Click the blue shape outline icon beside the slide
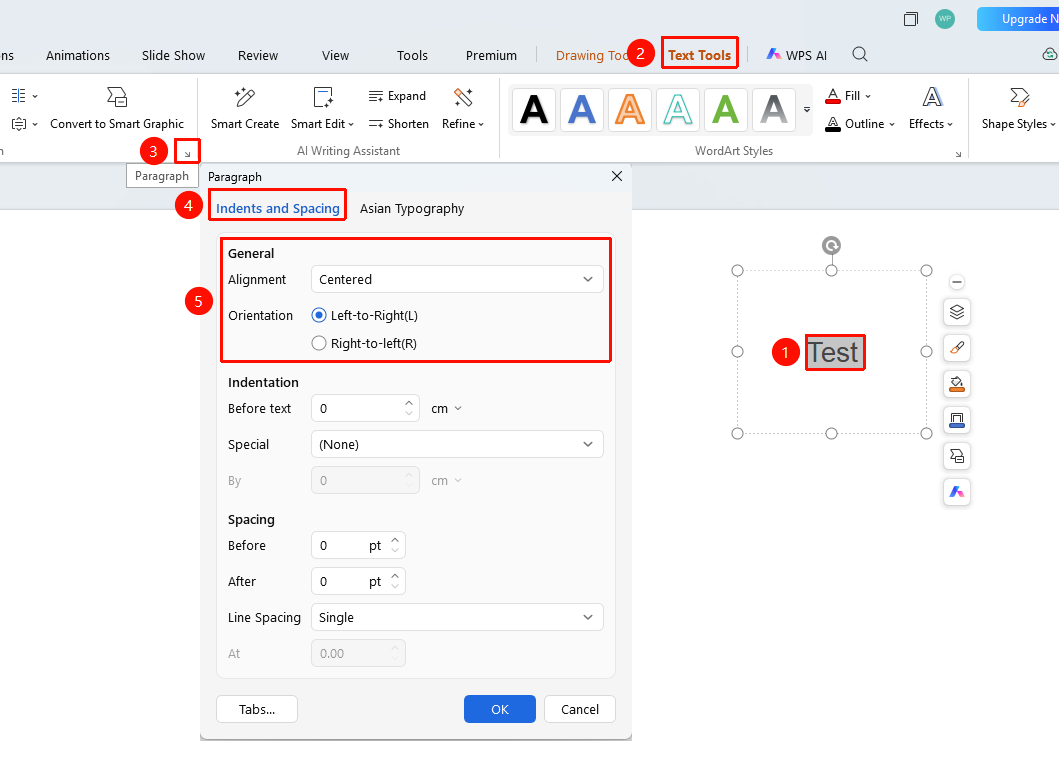This screenshot has width=1059, height=770. click(x=957, y=420)
